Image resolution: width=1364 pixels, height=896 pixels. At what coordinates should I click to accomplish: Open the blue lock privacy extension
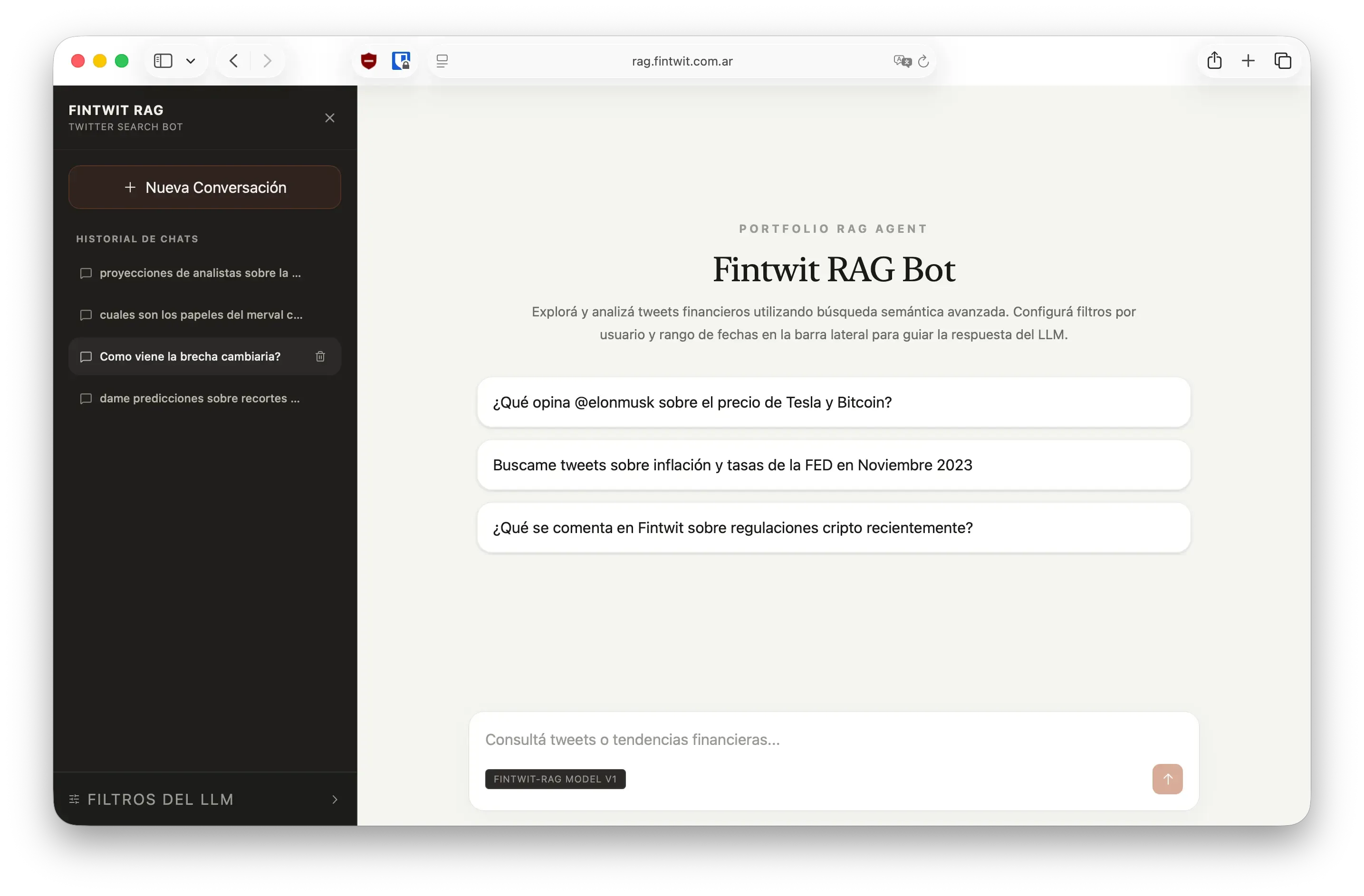401,61
